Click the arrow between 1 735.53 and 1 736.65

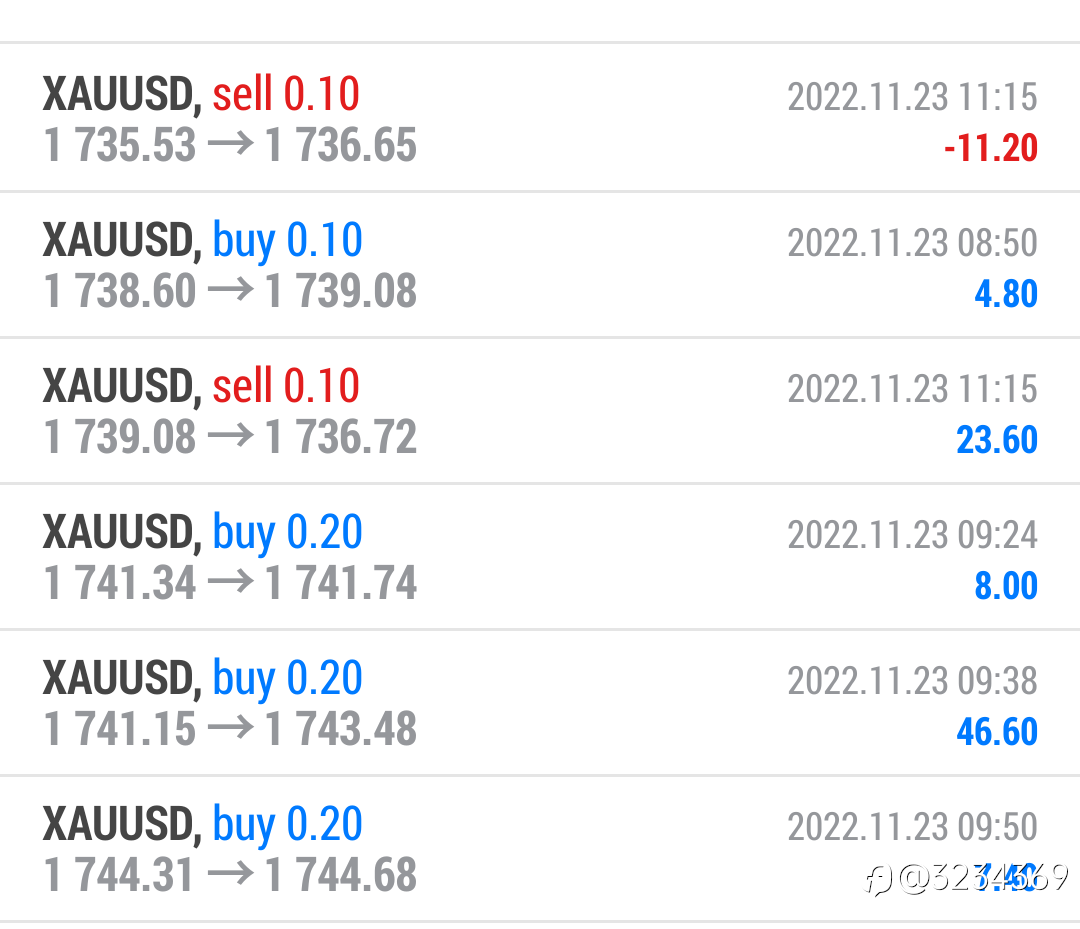tap(231, 144)
